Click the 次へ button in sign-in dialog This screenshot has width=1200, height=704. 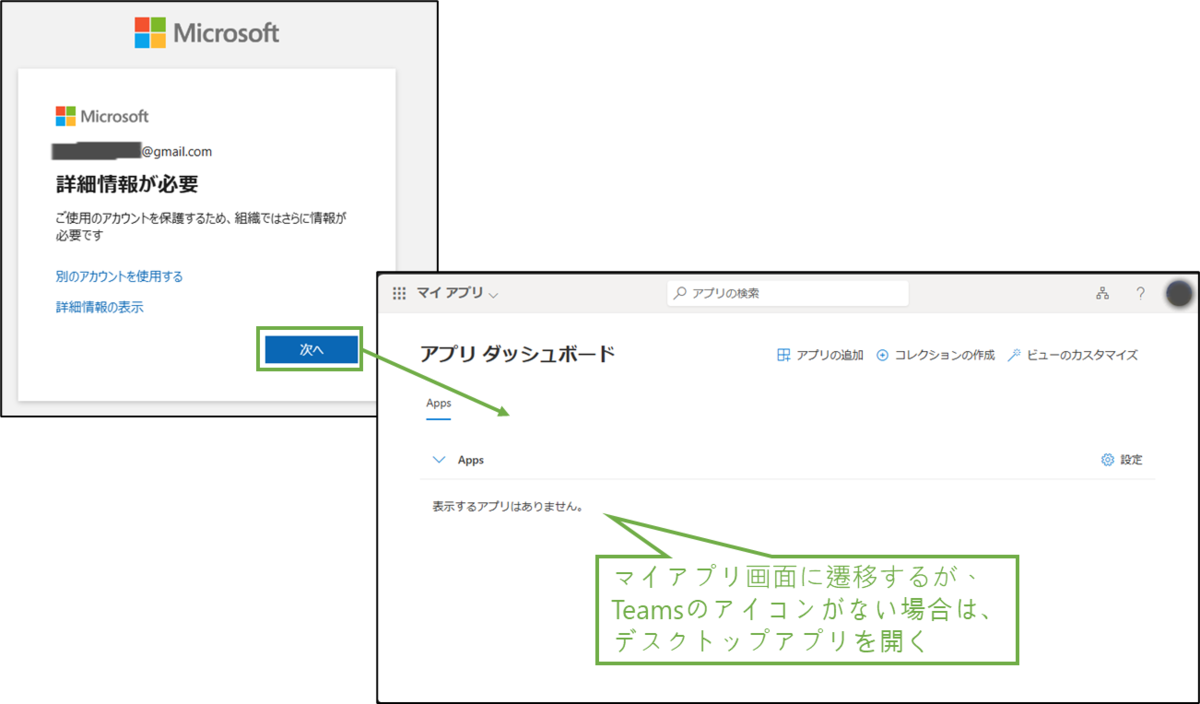pyautogui.click(x=311, y=349)
